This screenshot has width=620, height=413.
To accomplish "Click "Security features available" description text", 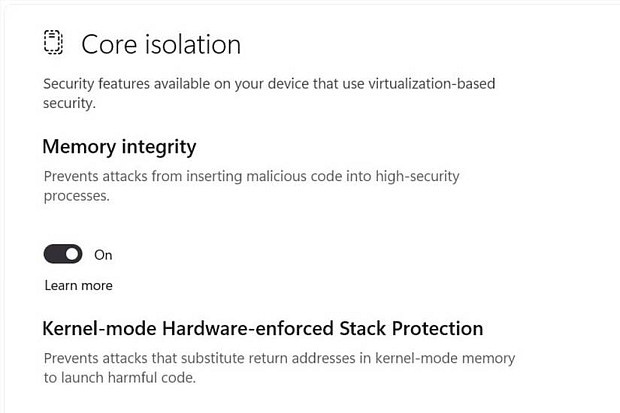I will pos(136,84).
